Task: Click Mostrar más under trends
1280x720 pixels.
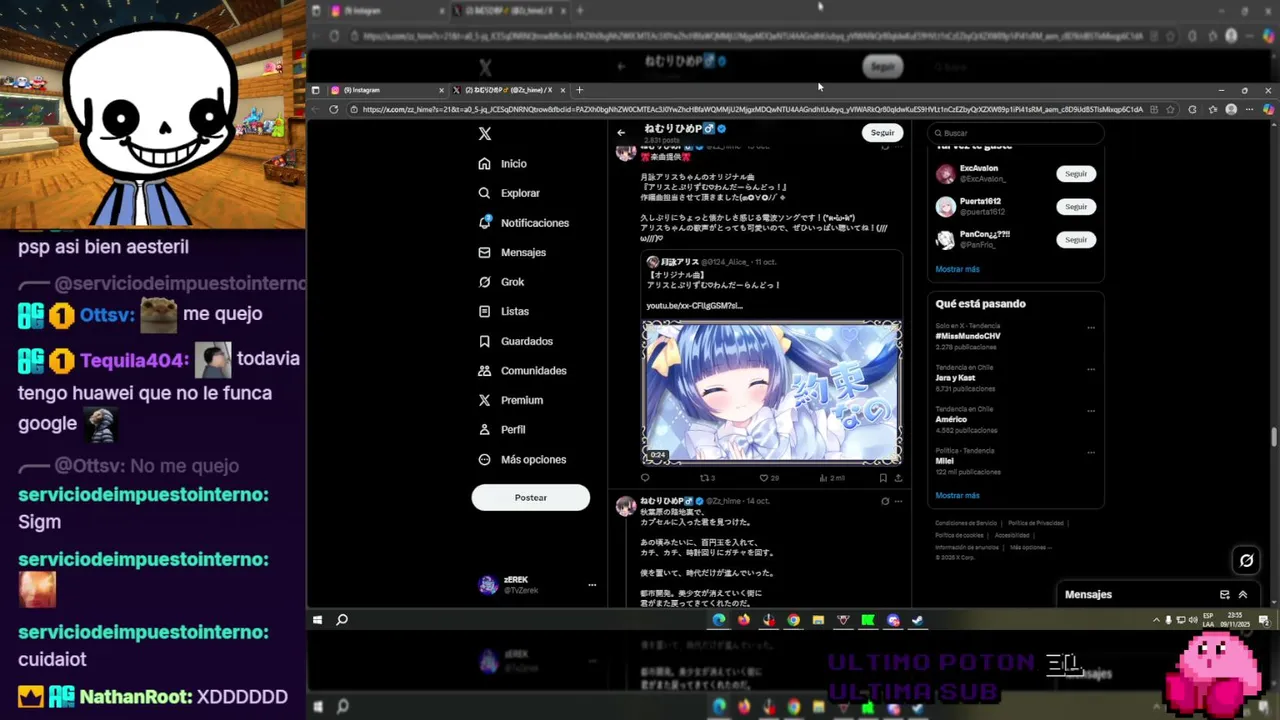Action: pos(957,495)
